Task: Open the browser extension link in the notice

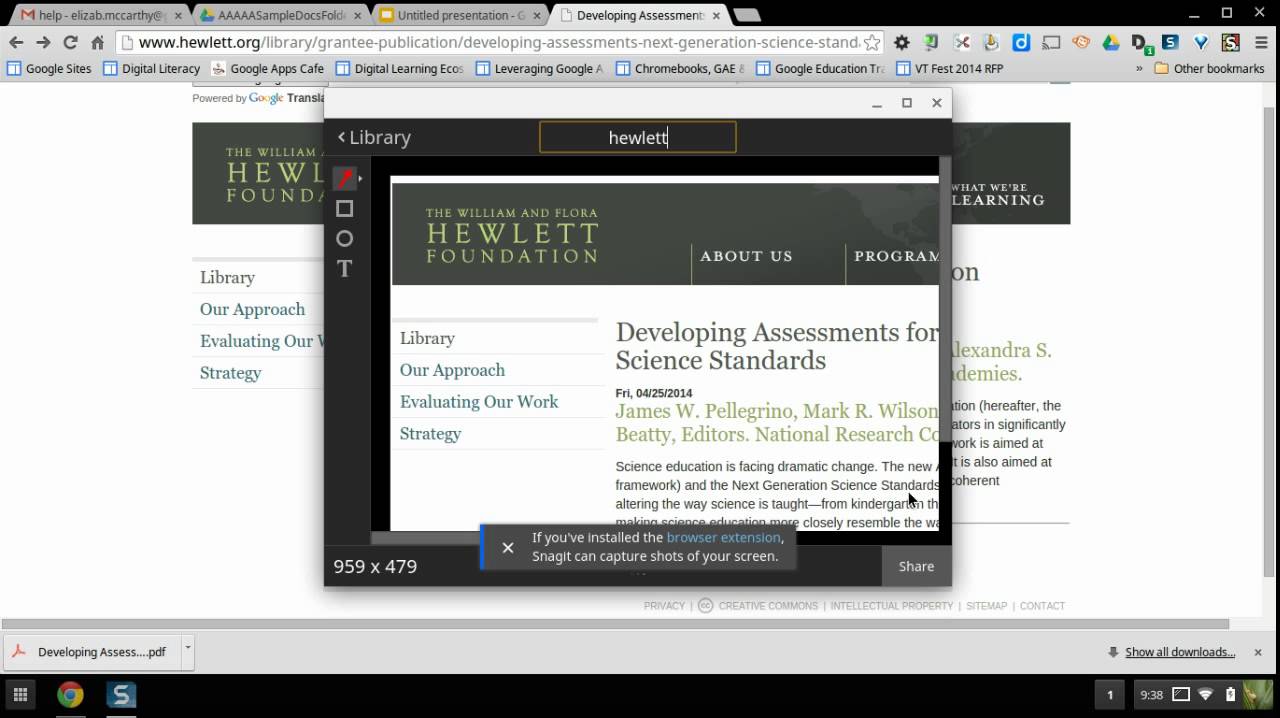Action: pyautogui.click(x=724, y=537)
